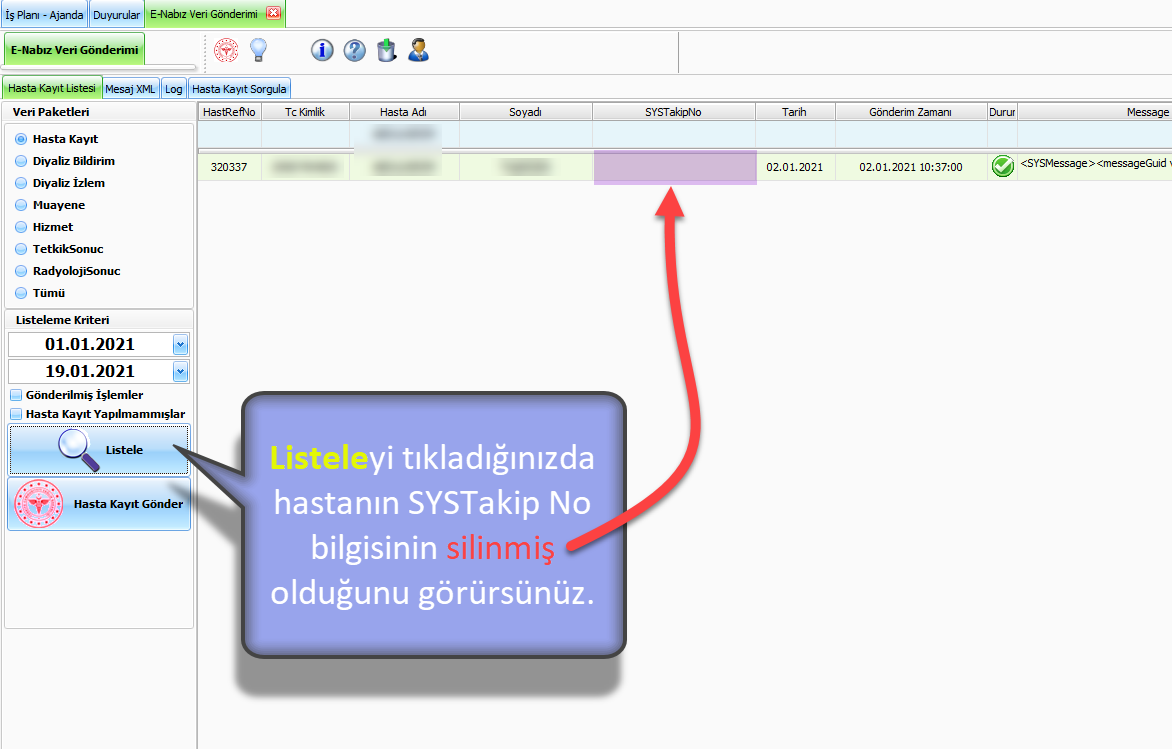1172x749 pixels.
Task: Open the 19.01.2021 end date dropdown
Action: click(x=180, y=372)
